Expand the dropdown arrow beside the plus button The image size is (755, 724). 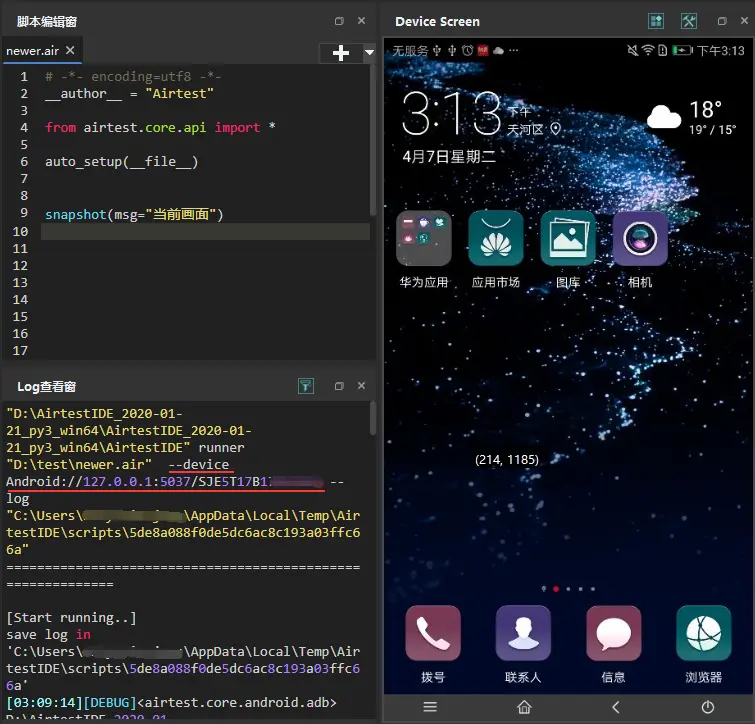(x=369, y=52)
